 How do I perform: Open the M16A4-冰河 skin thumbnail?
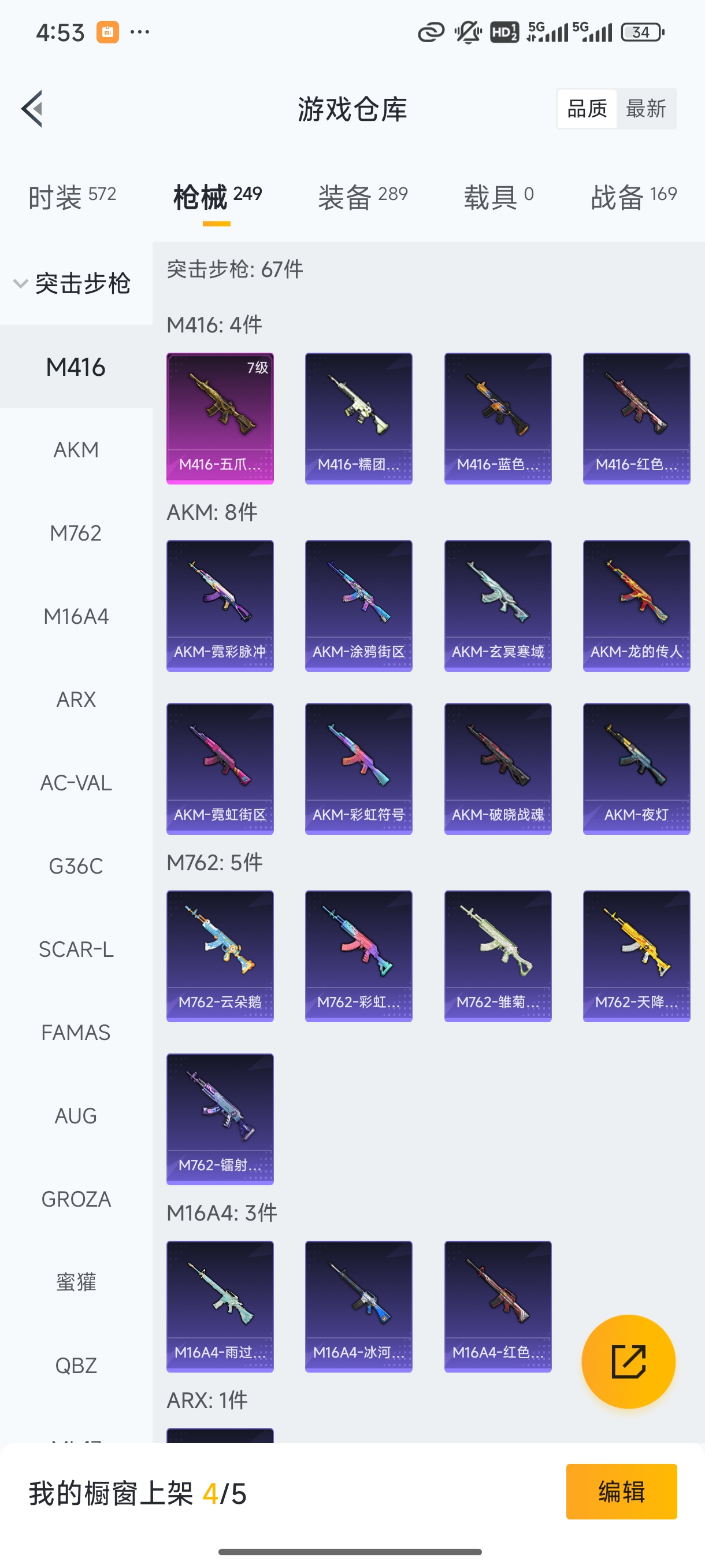[x=359, y=1306]
